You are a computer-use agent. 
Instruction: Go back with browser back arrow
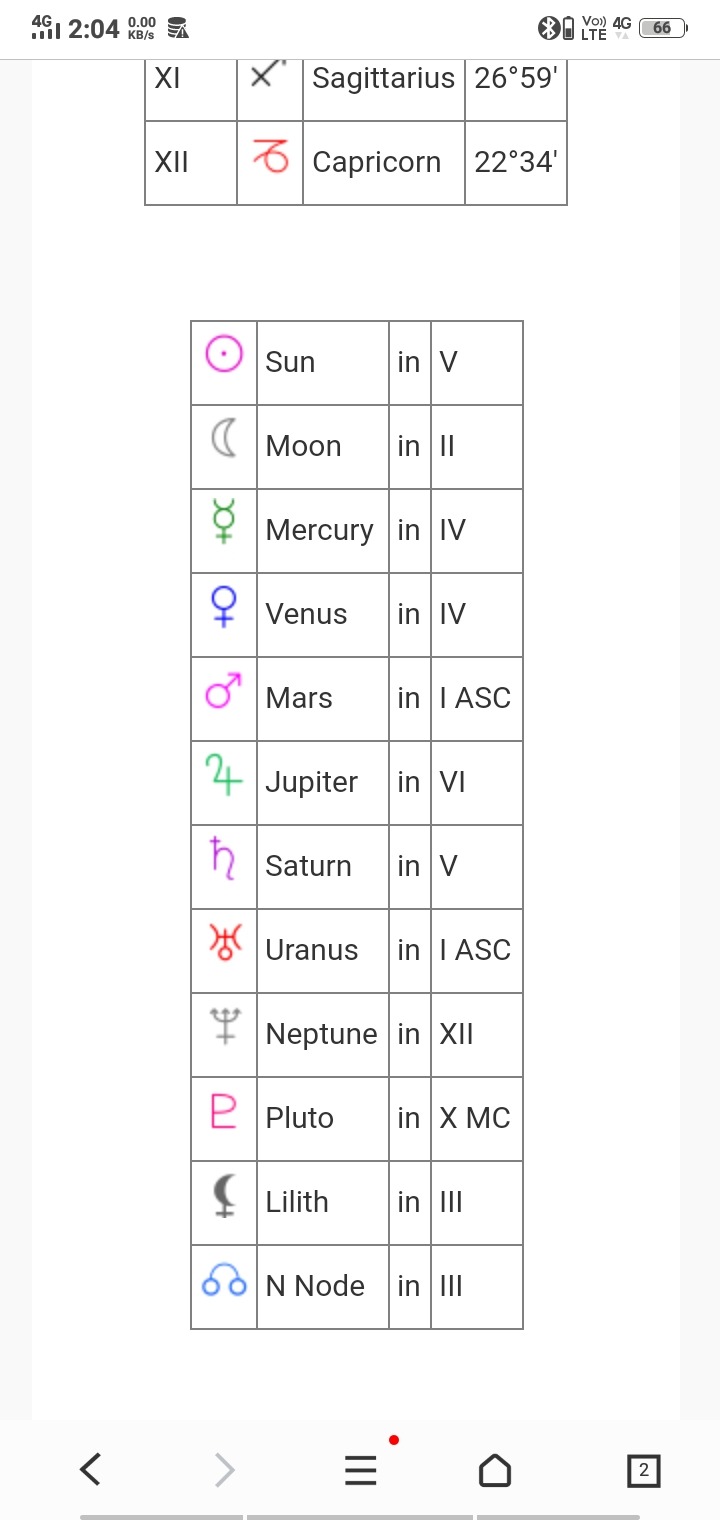pos(90,1470)
